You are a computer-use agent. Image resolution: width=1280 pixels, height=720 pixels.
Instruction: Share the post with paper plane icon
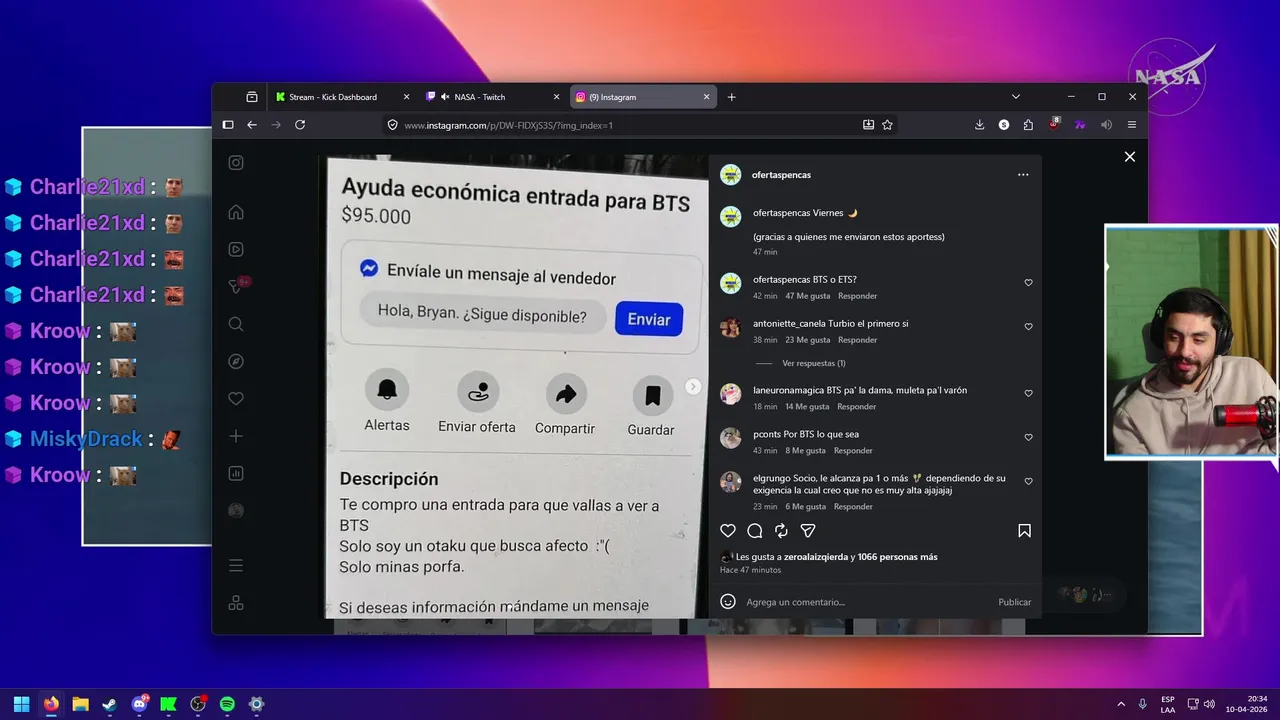[808, 531]
